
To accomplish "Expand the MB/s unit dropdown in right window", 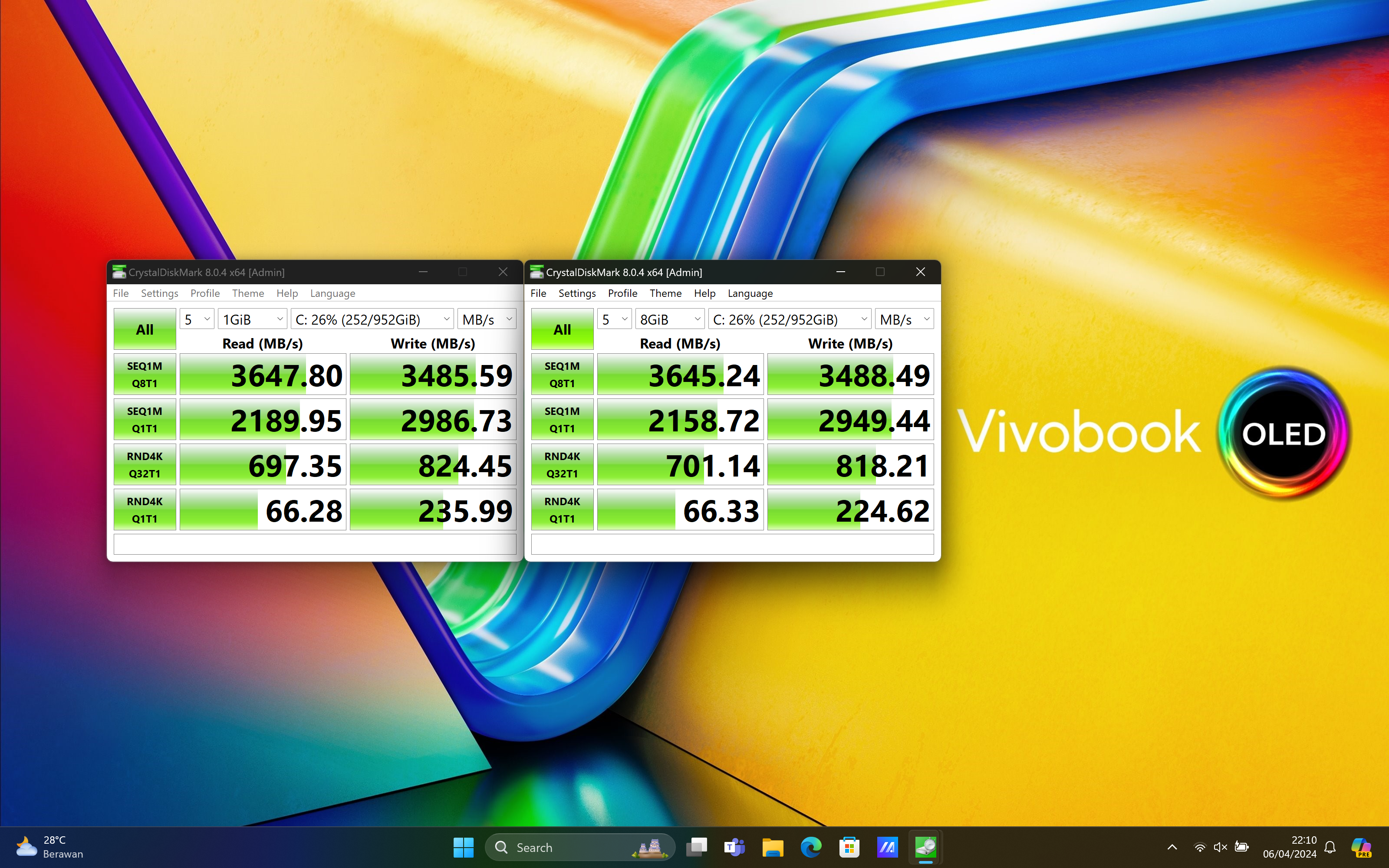I will [x=904, y=319].
